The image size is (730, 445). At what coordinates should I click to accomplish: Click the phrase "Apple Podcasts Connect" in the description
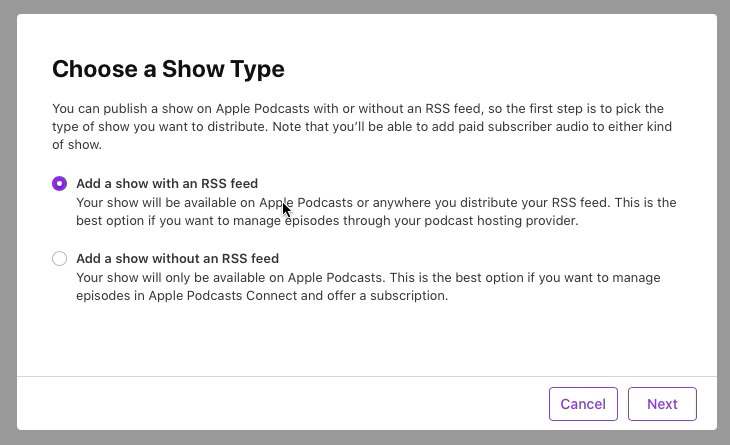point(223,296)
